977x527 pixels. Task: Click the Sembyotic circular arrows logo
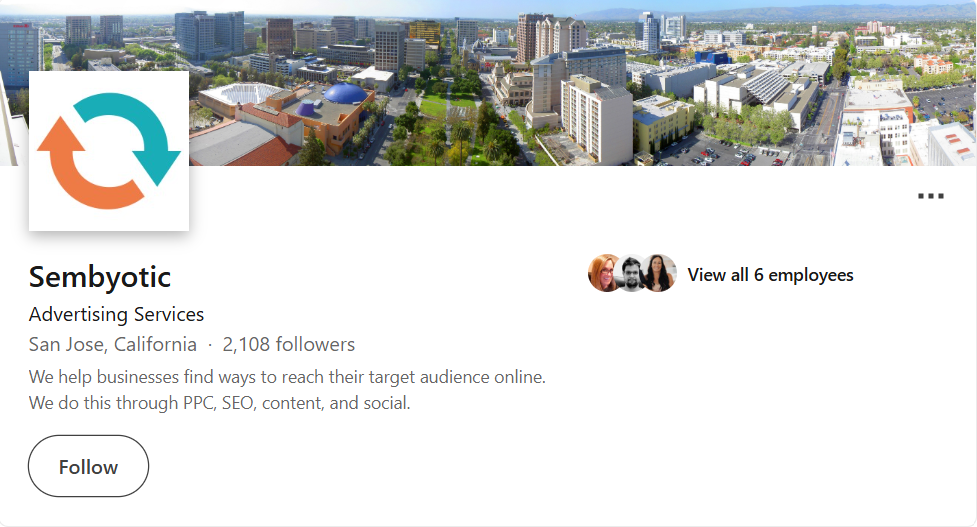pos(109,151)
